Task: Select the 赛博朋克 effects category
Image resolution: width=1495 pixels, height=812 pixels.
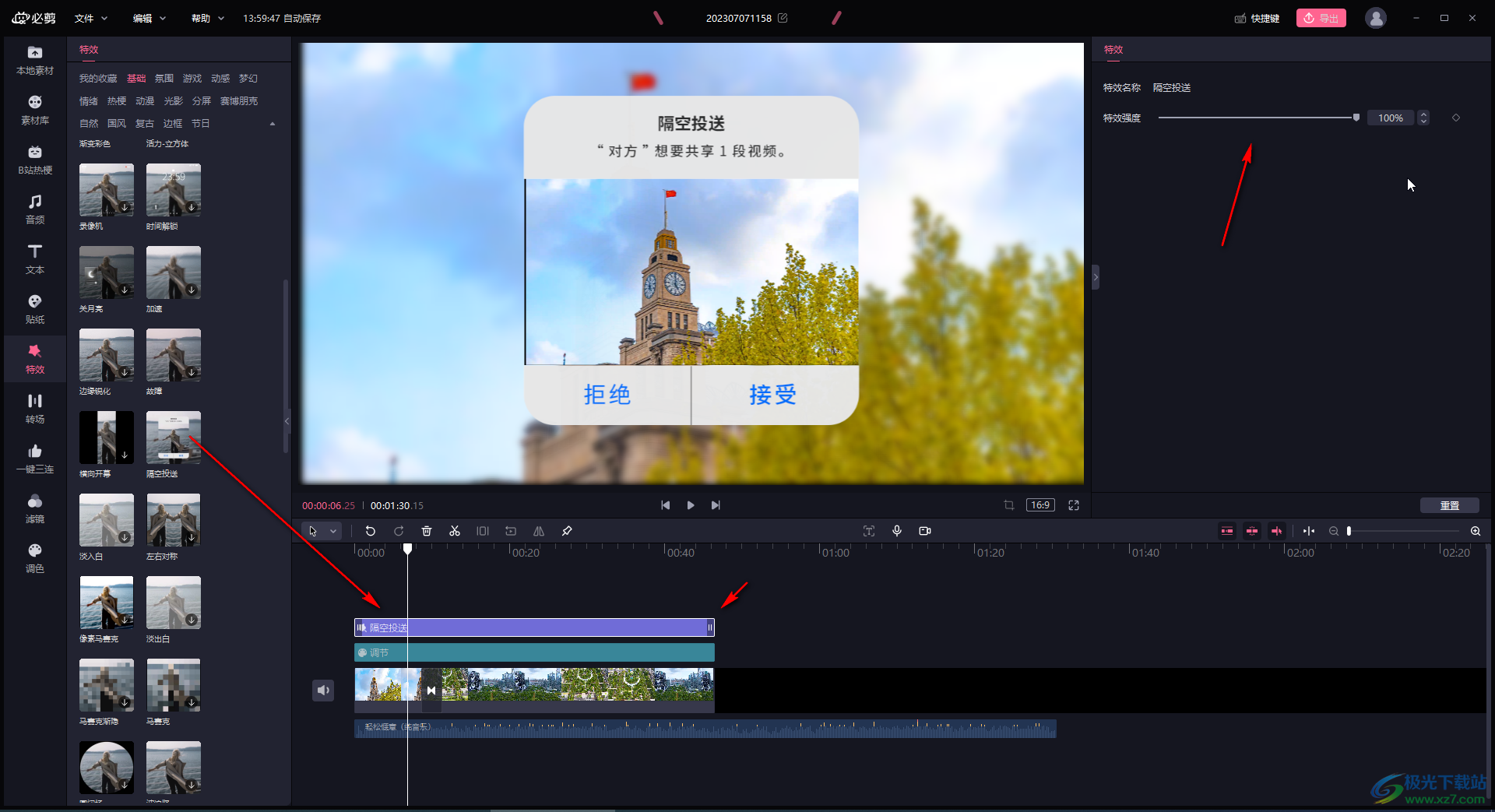Action: click(239, 101)
